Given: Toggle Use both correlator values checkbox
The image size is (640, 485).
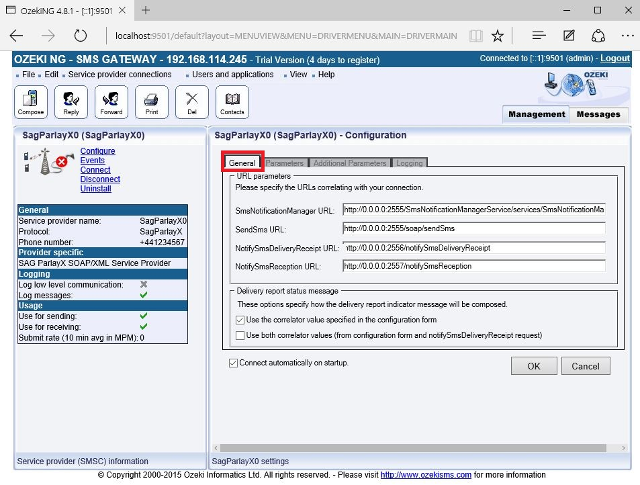Looking at the screenshot, I should (x=240, y=336).
